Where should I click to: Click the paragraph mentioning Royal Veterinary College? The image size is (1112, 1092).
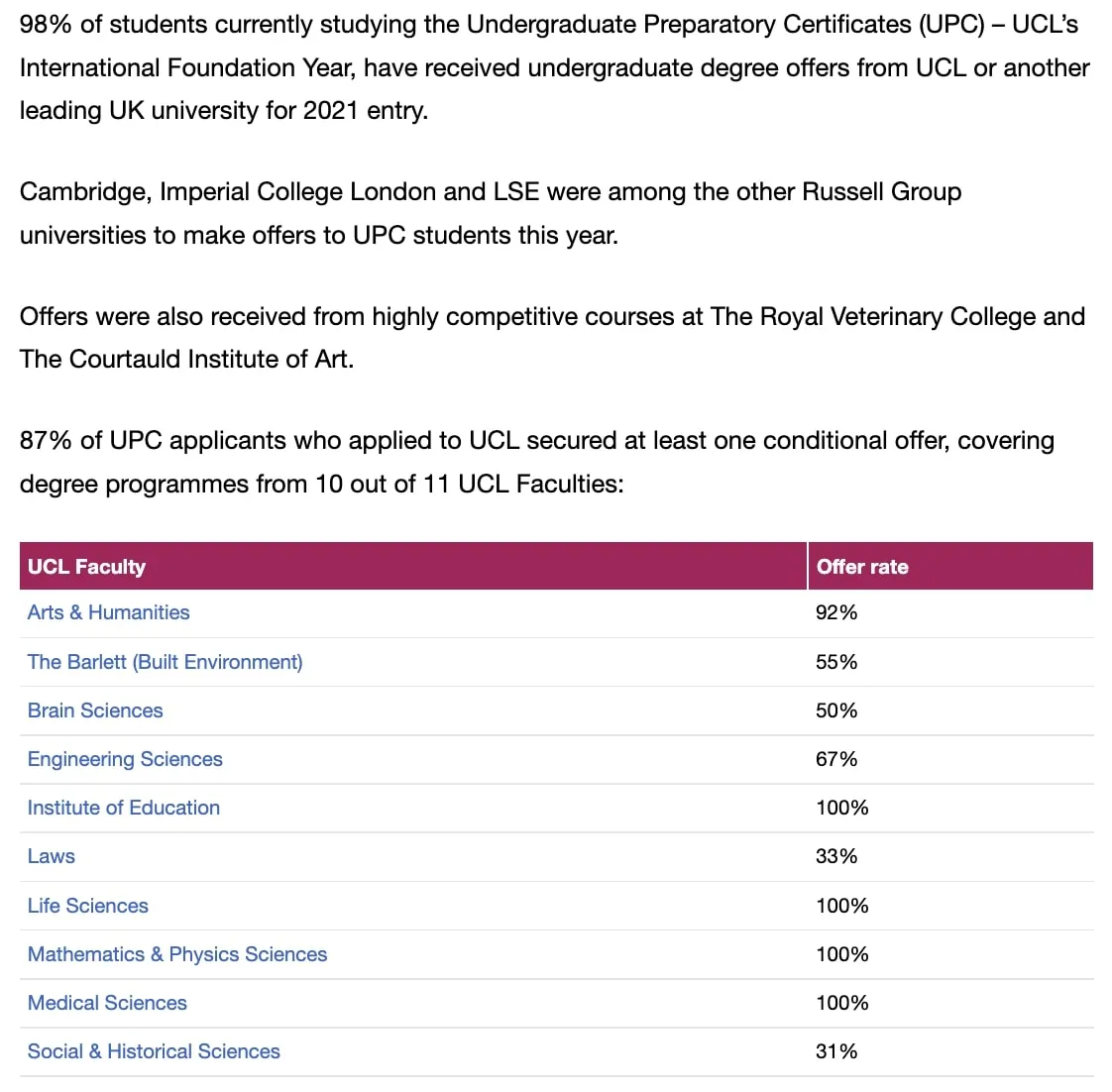tap(552, 338)
